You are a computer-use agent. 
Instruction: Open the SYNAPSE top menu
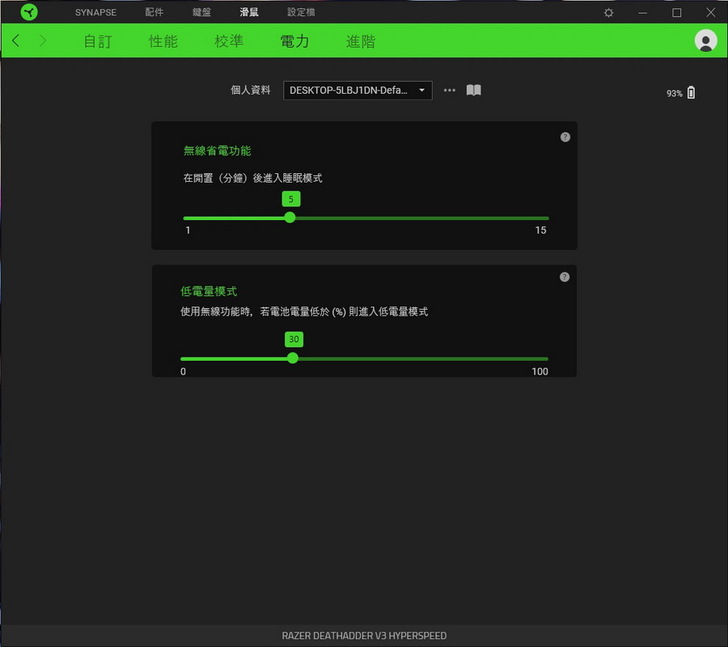tap(96, 13)
